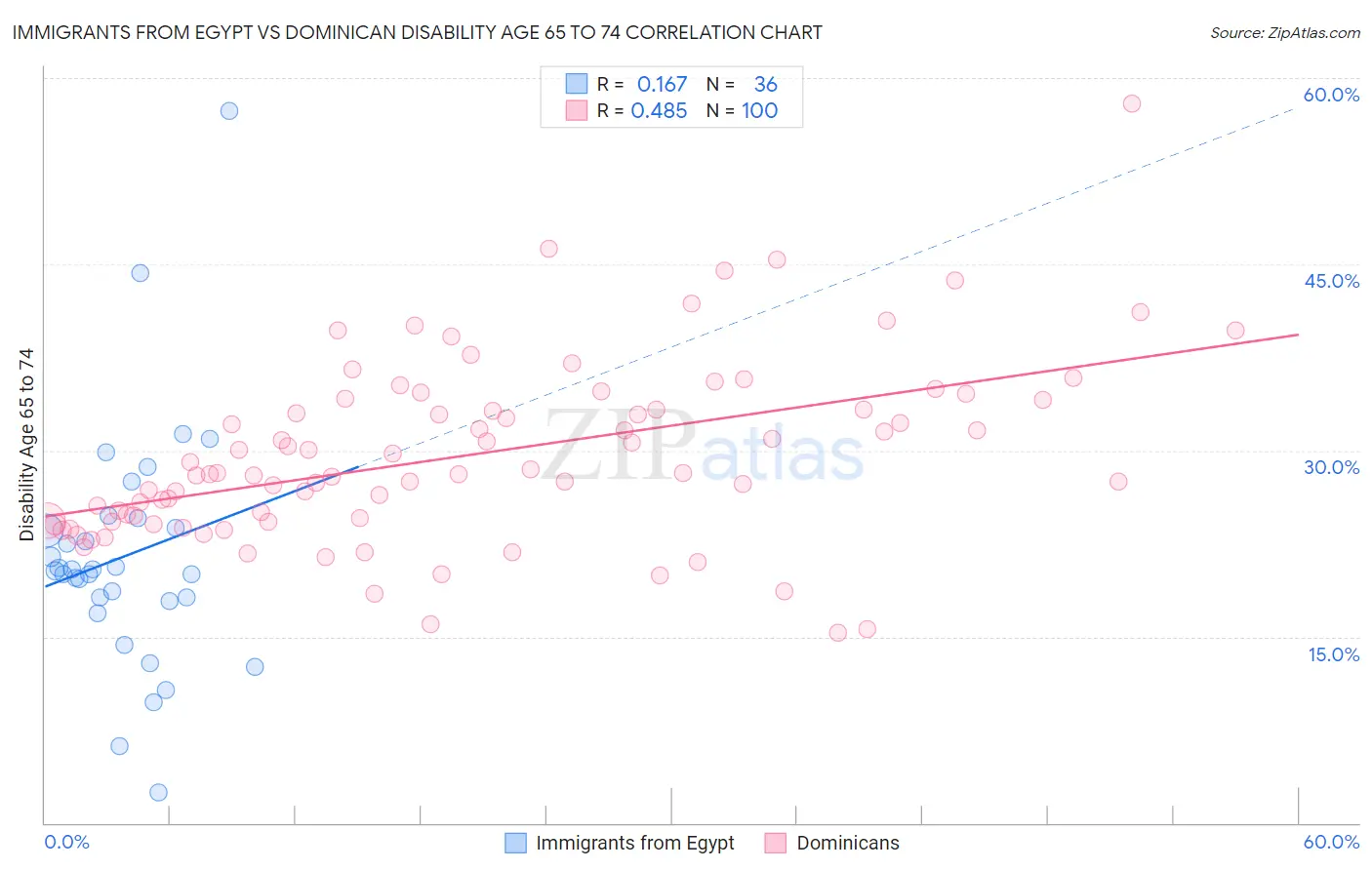Click the 45.0% y-axis tick label
The height and width of the screenshot is (870, 1372).
point(1331,281)
